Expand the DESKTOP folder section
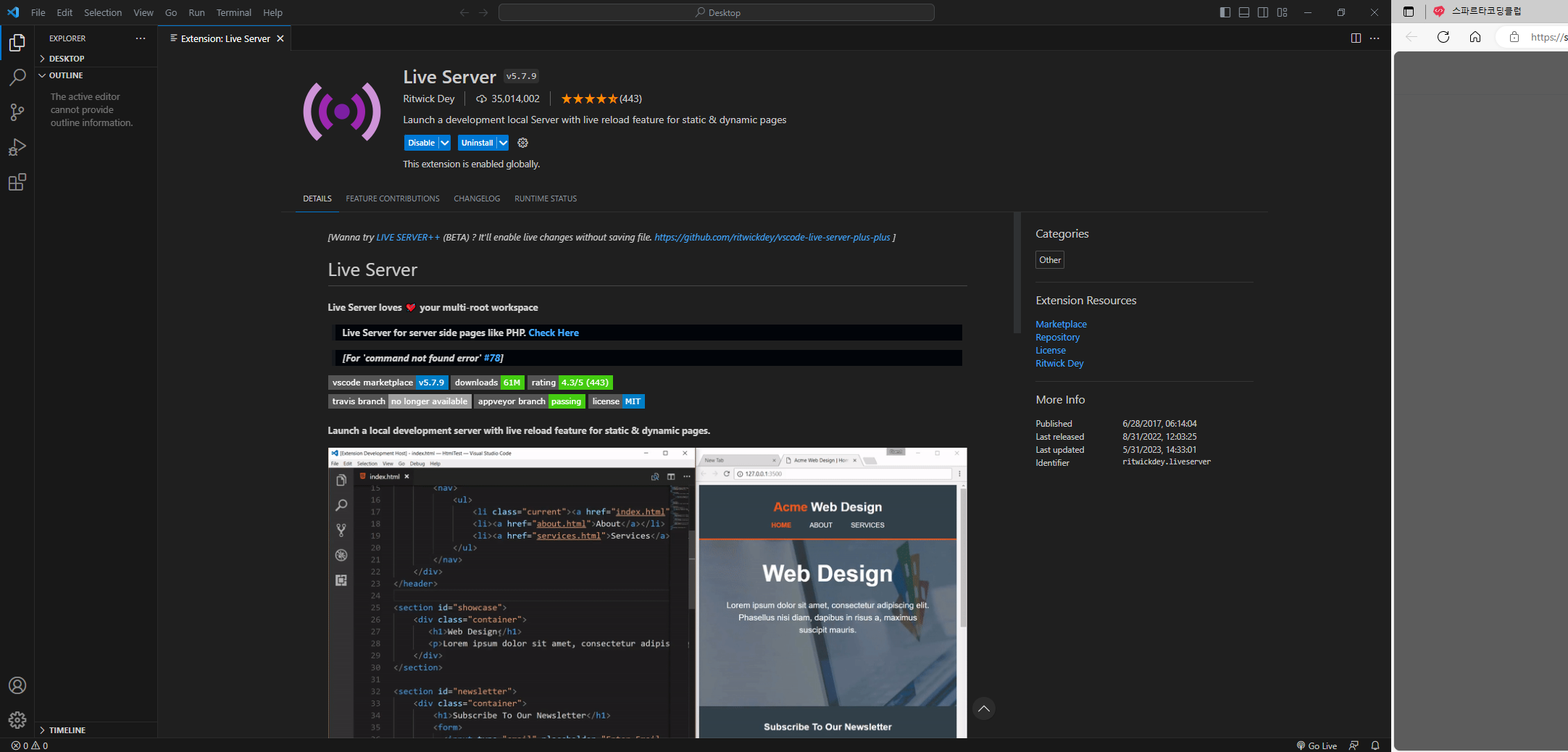The height and width of the screenshot is (752, 1568). 96,59
